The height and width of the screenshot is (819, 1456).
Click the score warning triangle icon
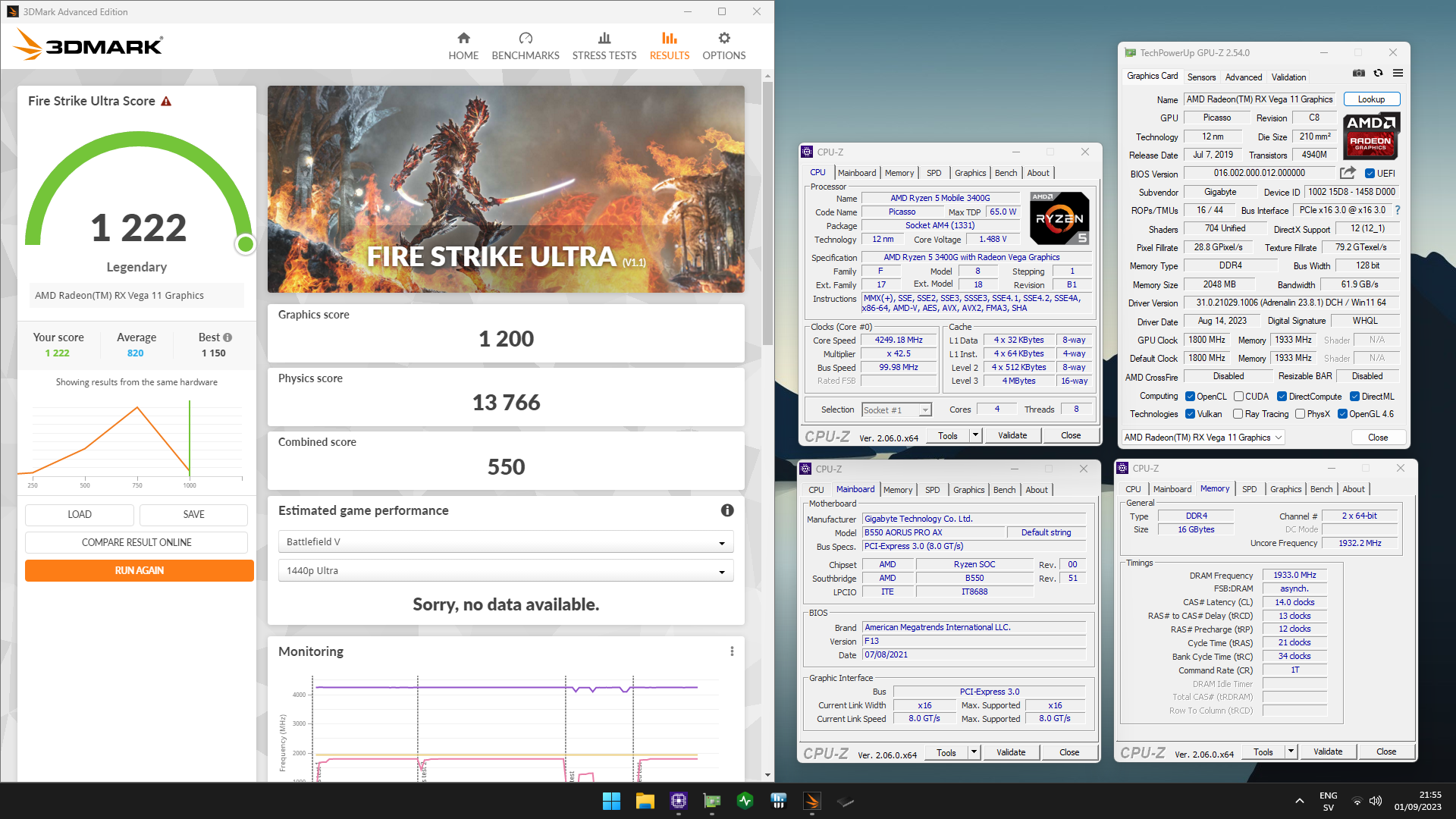pos(166,102)
